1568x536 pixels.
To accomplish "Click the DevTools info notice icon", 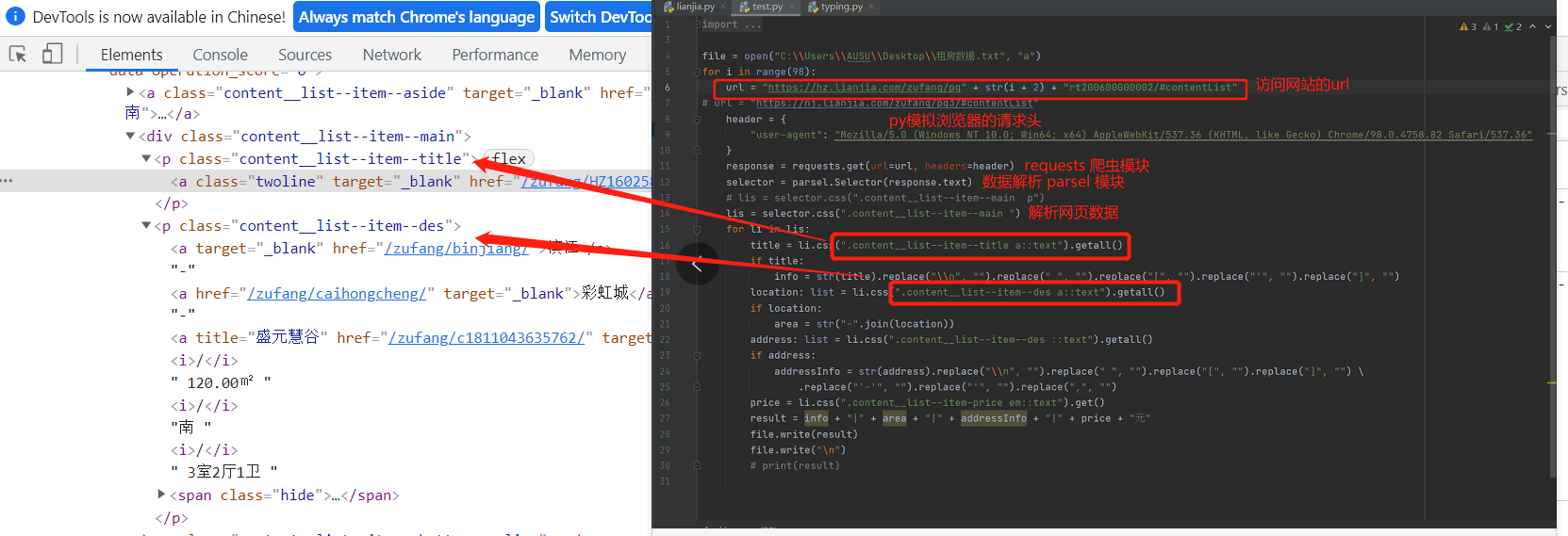I will 15,16.
